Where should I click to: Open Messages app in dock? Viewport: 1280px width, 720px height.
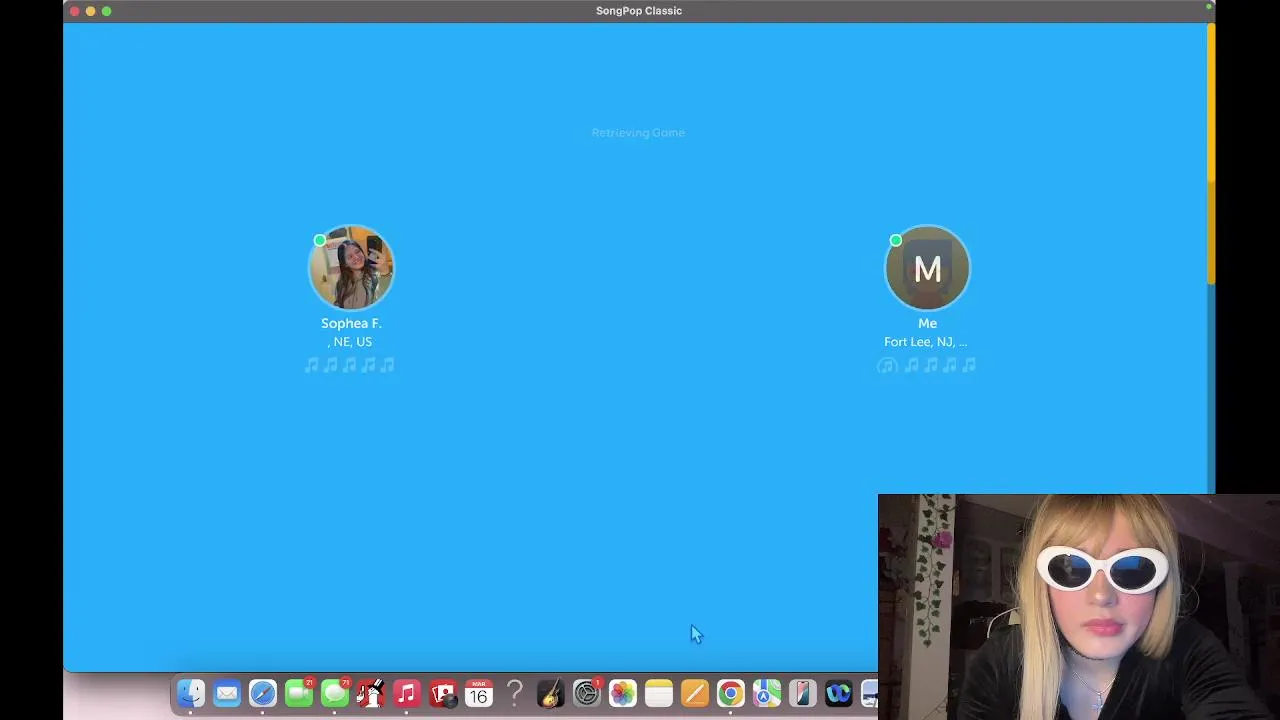click(335, 693)
